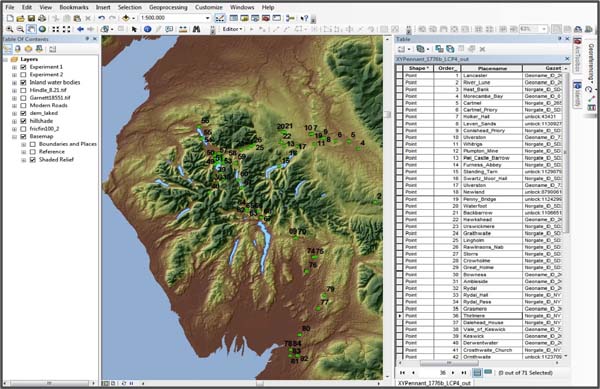Open the Bookmarks menu

pyautogui.click(x=74, y=7)
